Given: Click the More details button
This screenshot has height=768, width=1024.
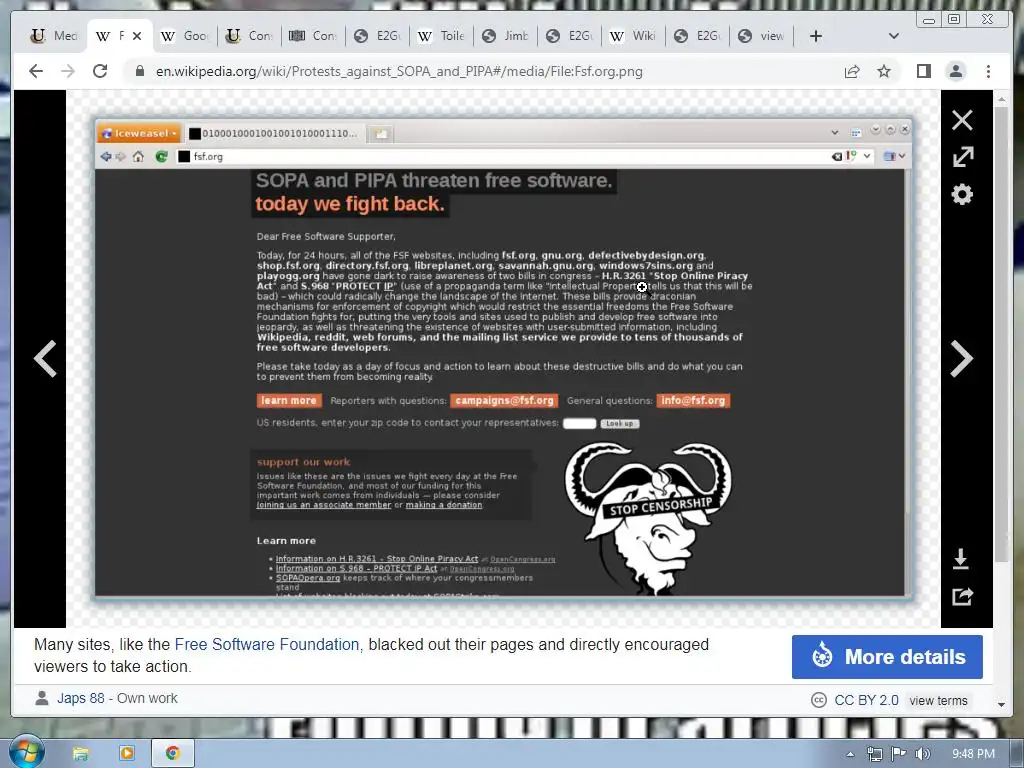Looking at the screenshot, I should coord(887,657).
